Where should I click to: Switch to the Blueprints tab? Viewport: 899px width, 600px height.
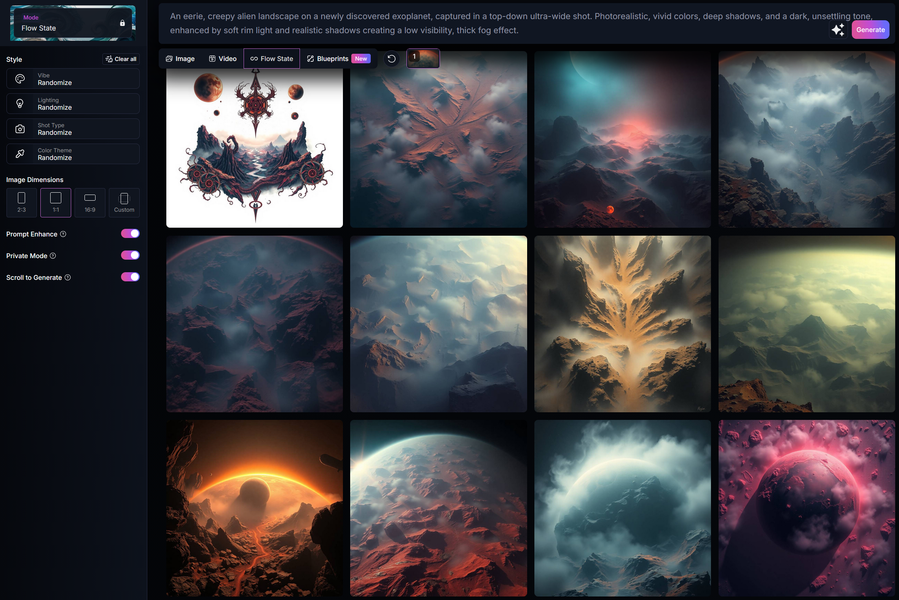[338, 59]
